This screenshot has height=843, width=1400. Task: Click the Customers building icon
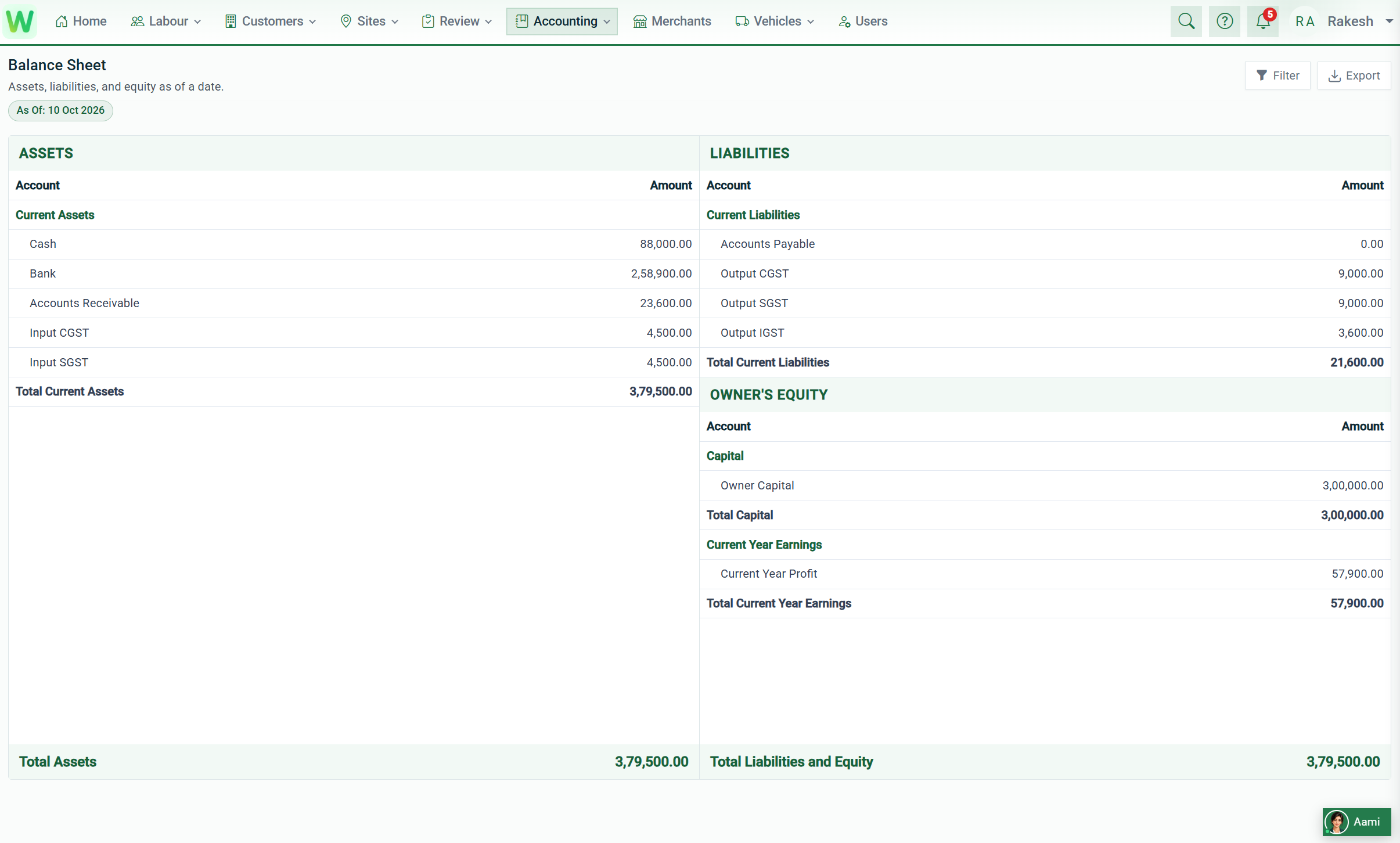point(231,21)
